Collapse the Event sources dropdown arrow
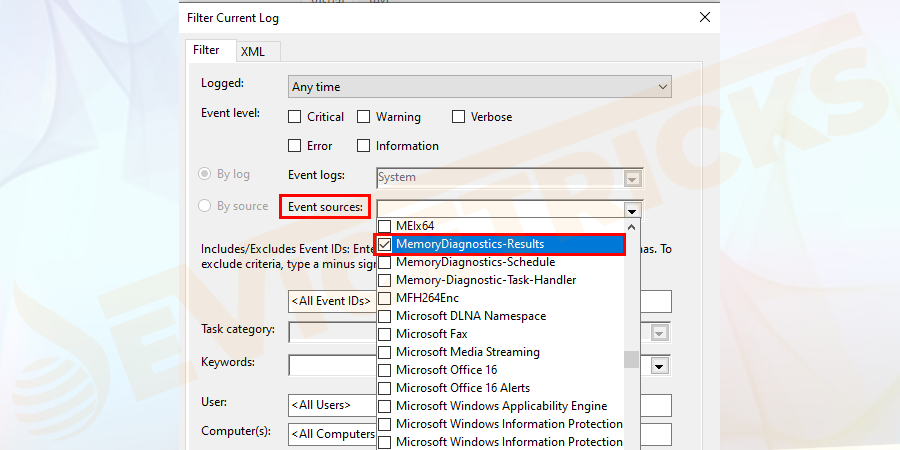The image size is (900, 450). pyautogui.click(x=632, y=210)
